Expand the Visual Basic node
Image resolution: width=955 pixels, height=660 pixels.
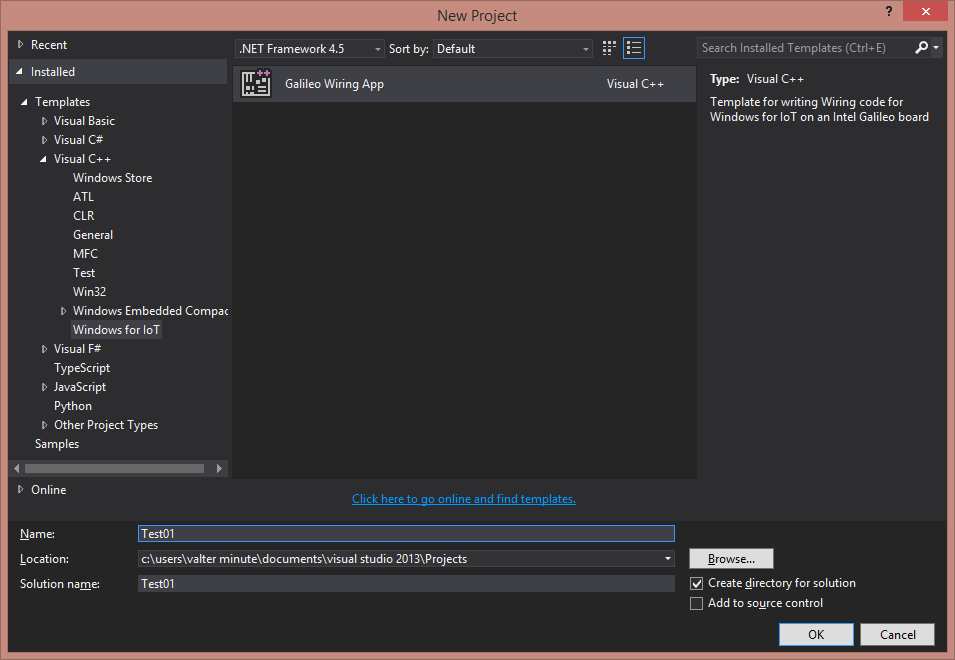click(44, 121)
